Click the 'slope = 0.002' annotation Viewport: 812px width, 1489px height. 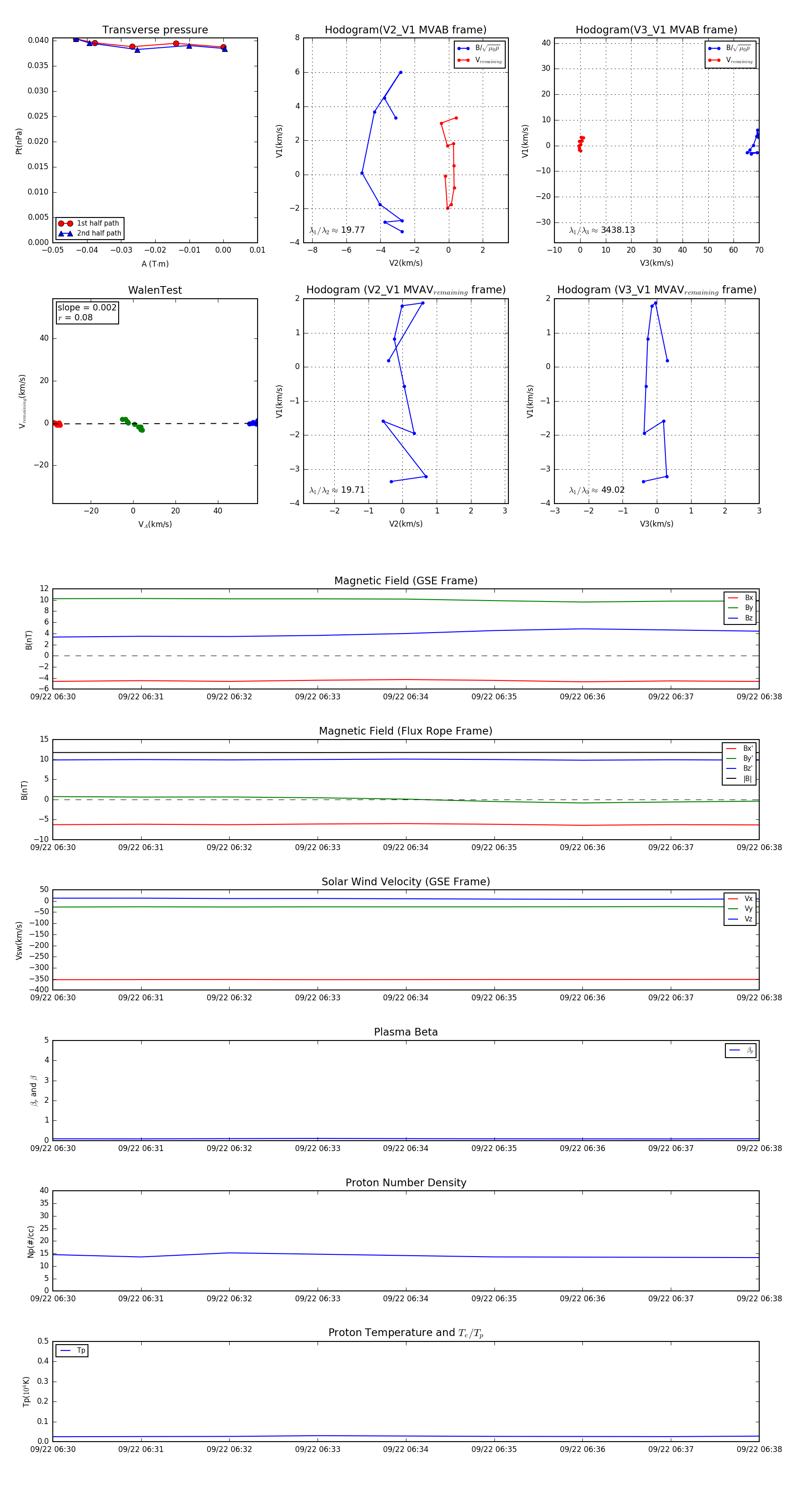click(87, 308)
